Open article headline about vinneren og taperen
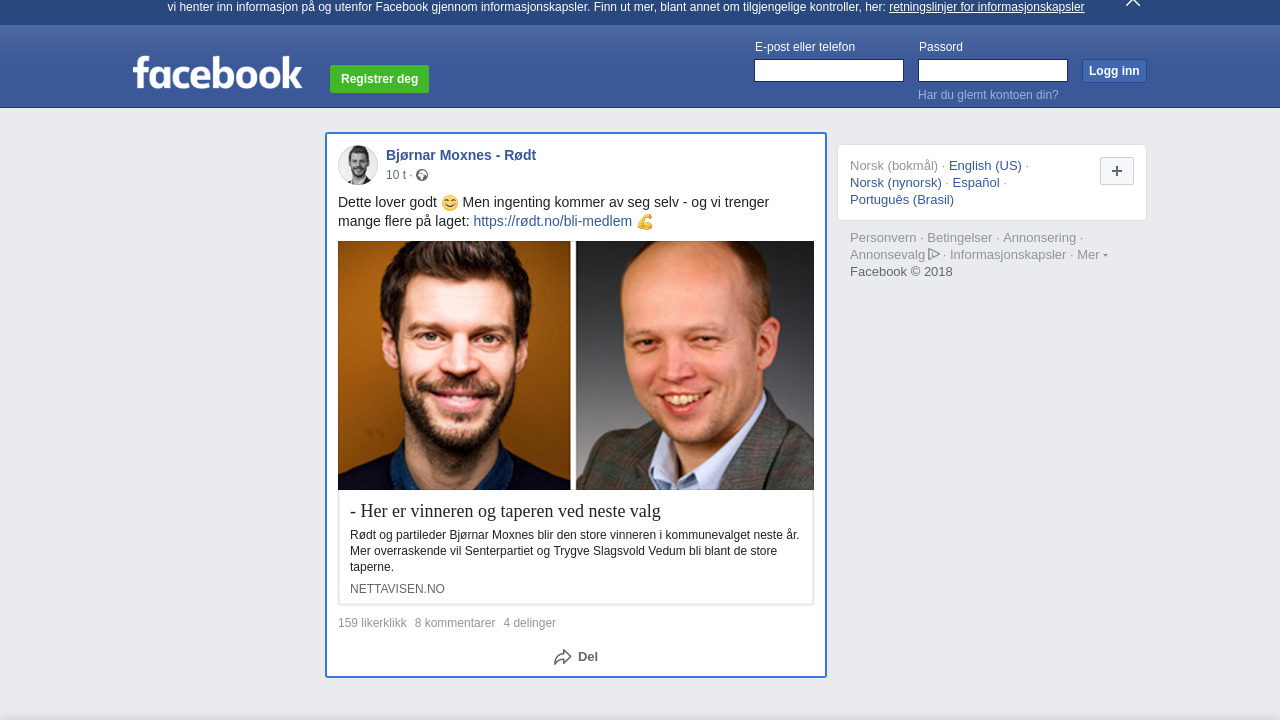Viewport: 1280px width, 720px height. tap(505, 511)
